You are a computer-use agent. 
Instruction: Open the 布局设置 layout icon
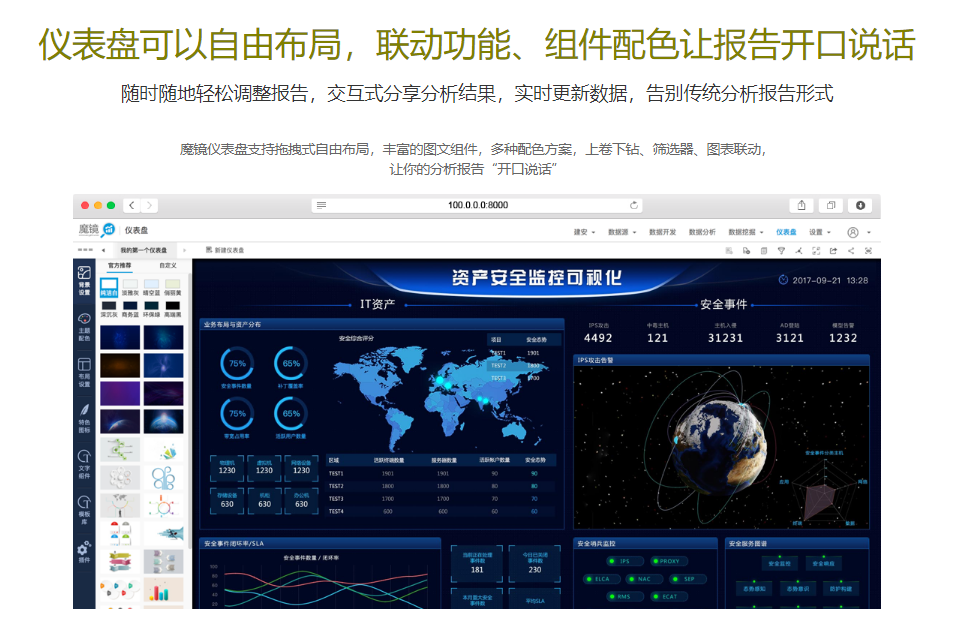click(x=84, y=372)
